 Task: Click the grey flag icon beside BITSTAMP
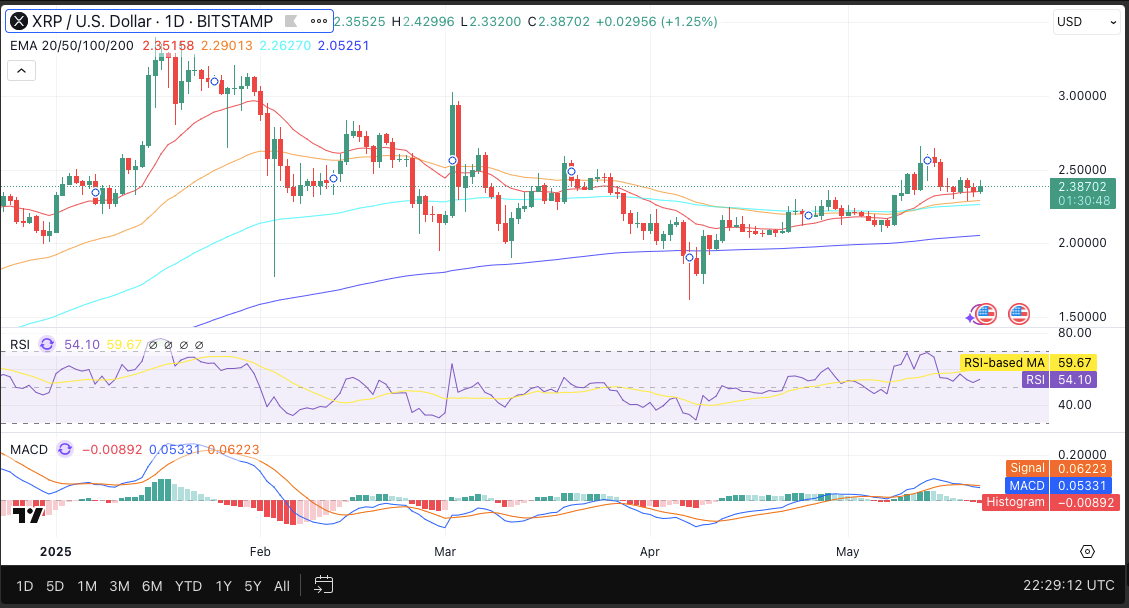point(292,22)
